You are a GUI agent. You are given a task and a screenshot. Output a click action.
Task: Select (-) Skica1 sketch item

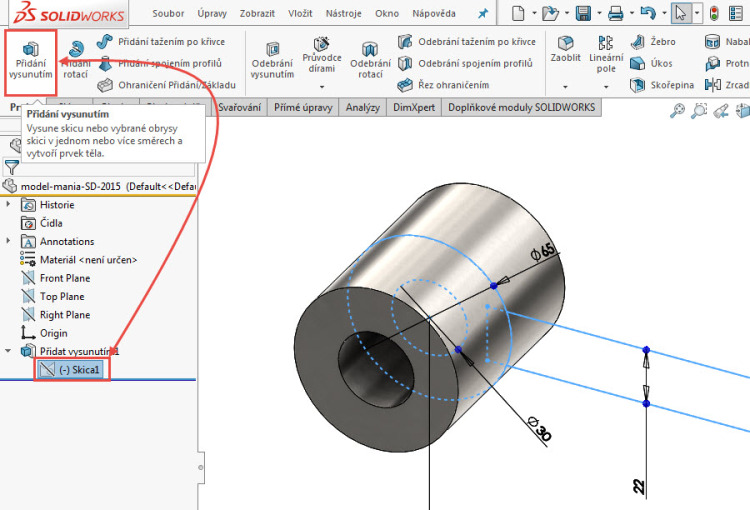(x=71, y=370)
